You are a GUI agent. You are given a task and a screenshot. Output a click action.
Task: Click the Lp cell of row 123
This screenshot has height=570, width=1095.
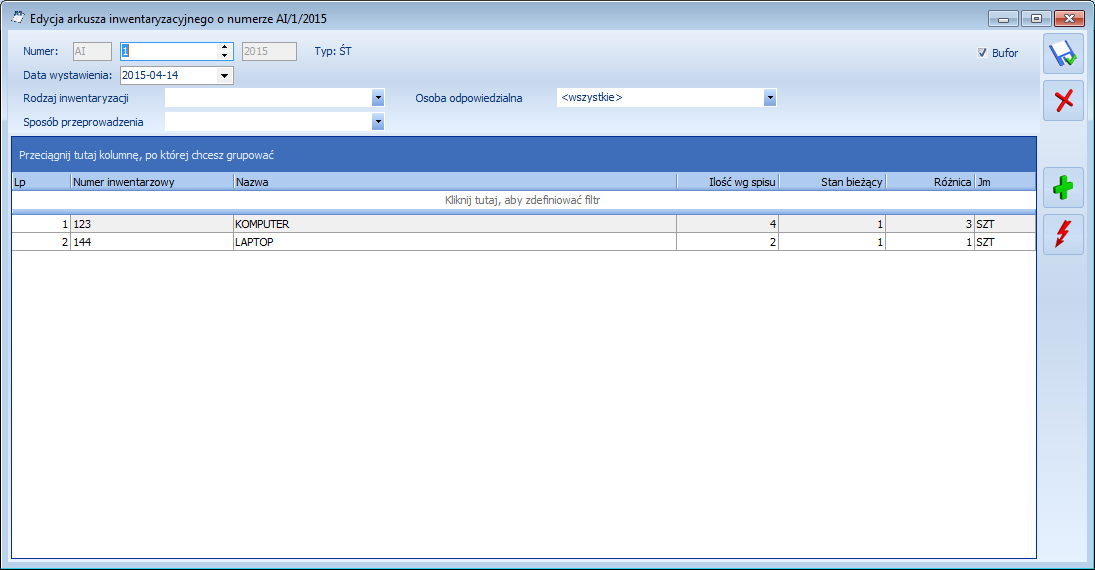[41, 224]
